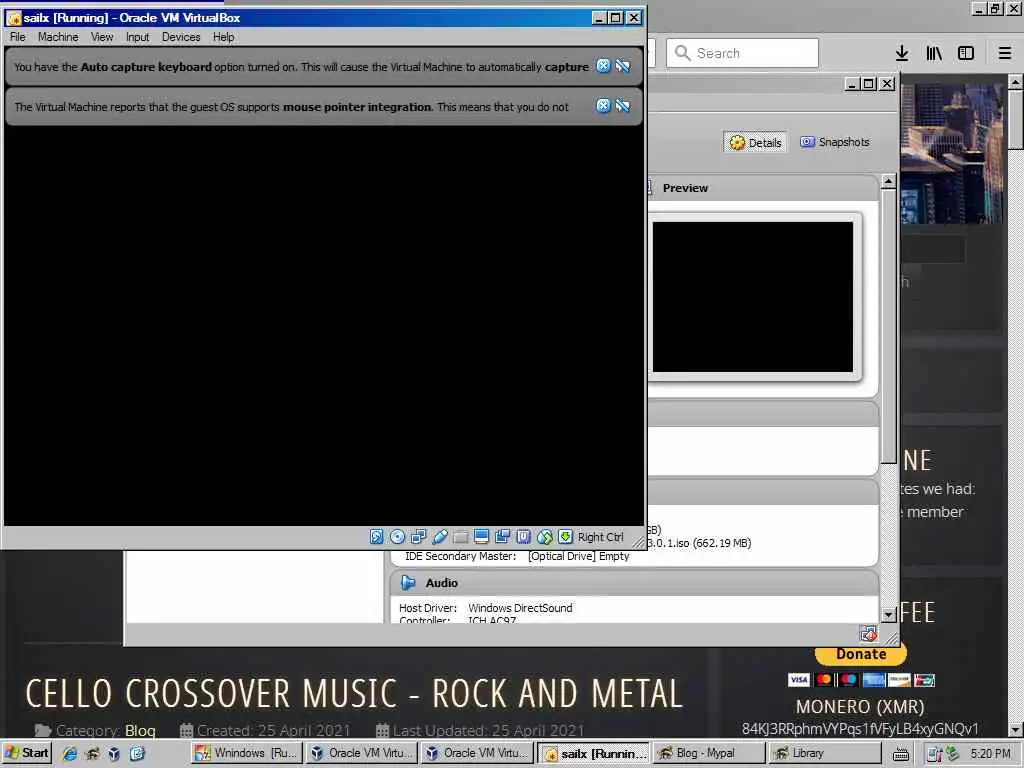Select the Details view in VirtualBox Manager
Viewport: 1024px width, 768px height.
click(x=756, y=142)
